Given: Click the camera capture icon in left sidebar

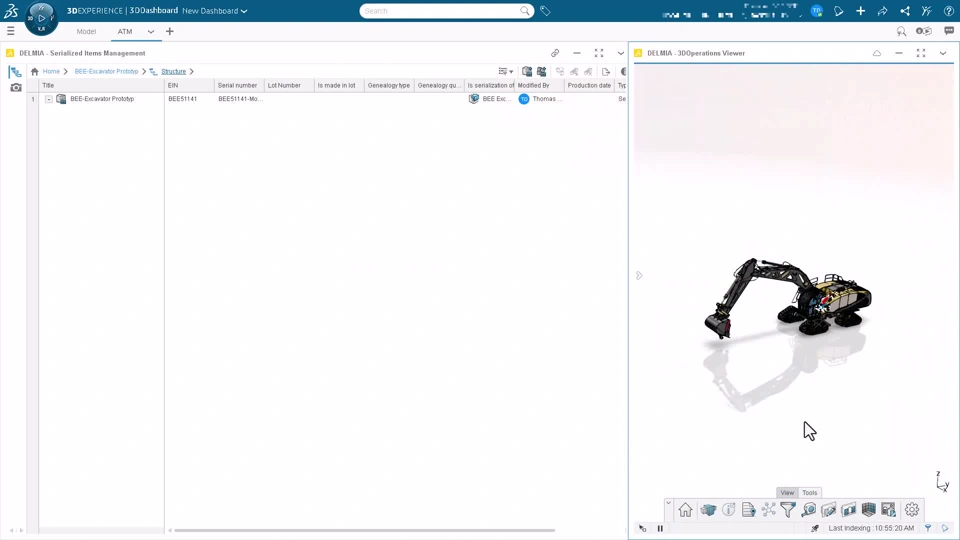Looking at the screenshot, I should point(15,88).
